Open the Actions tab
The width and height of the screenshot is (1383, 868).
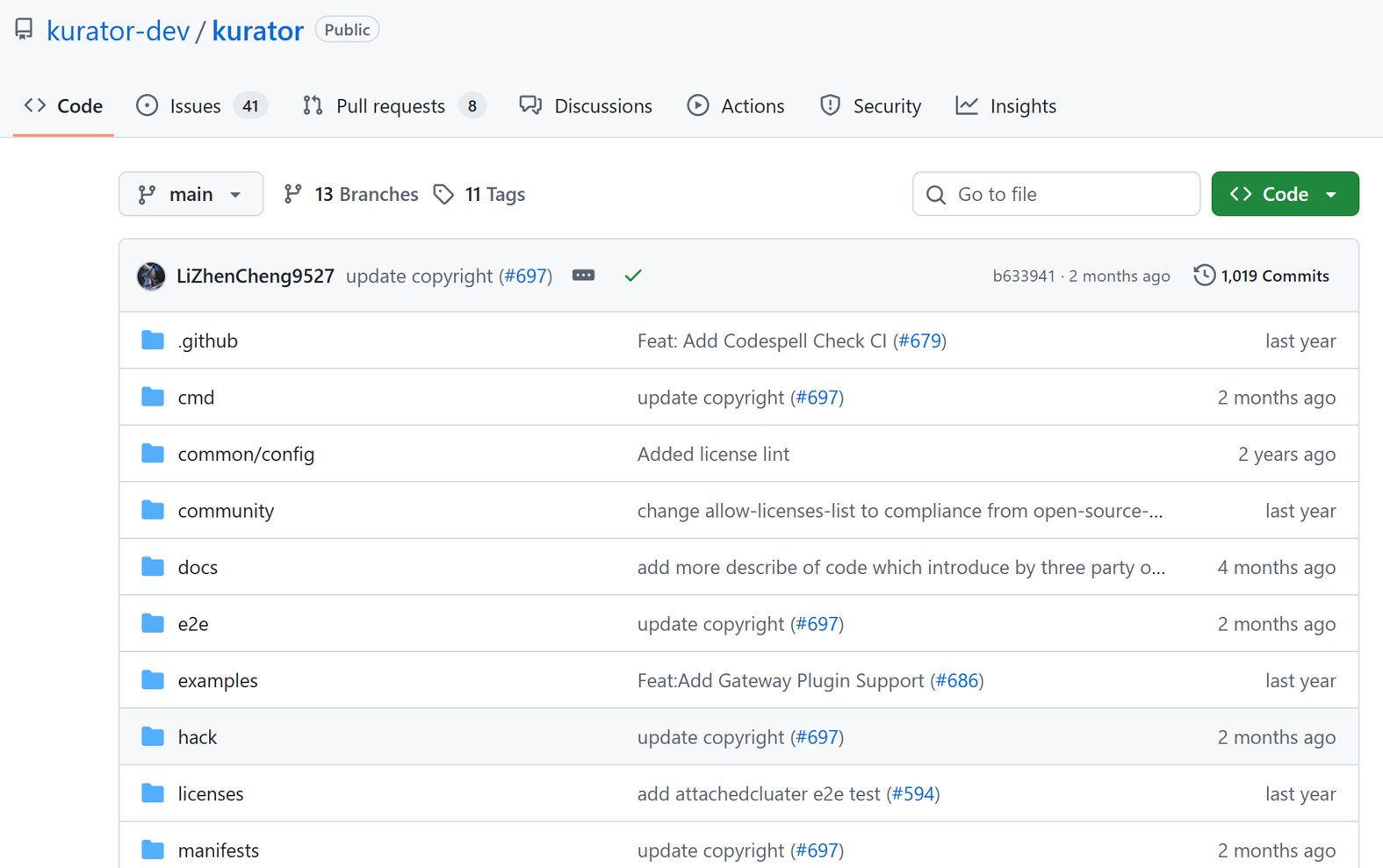coord(736,106)
